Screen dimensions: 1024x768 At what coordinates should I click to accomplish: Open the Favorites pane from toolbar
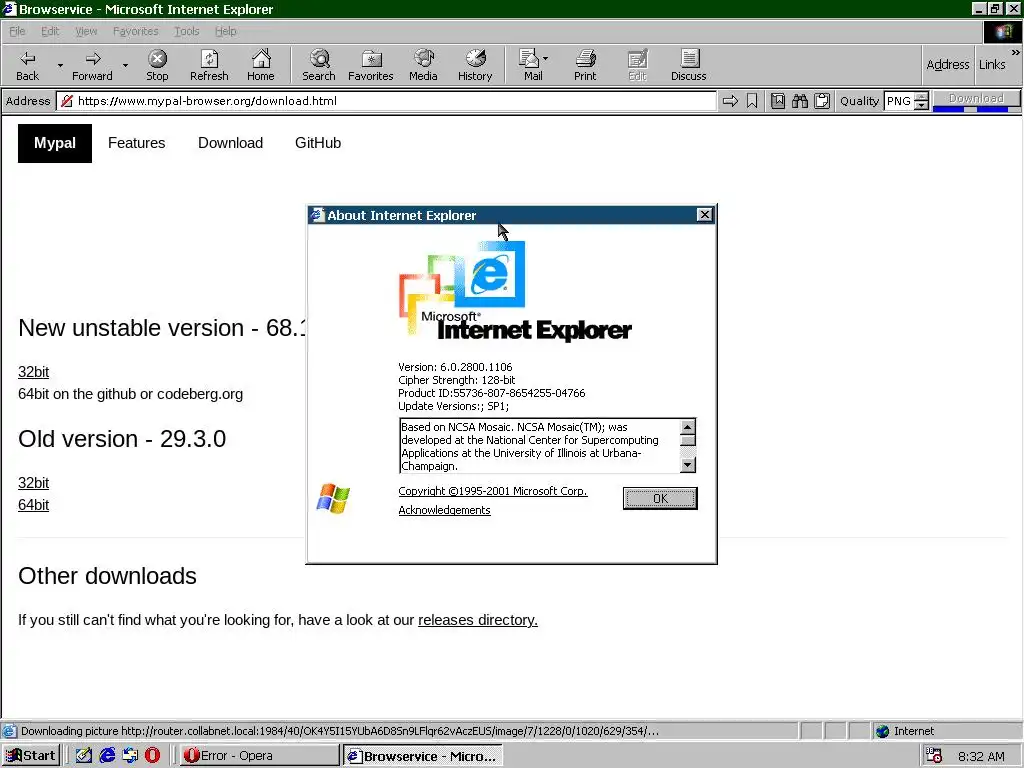click(371, 65)
